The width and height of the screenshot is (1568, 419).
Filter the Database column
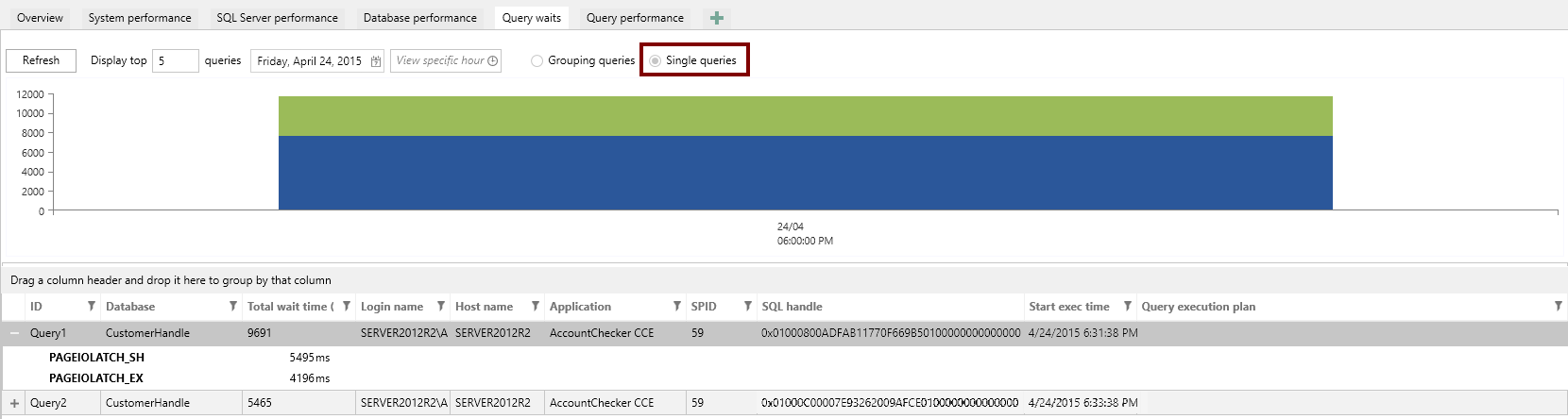click(x=232, y=307)
